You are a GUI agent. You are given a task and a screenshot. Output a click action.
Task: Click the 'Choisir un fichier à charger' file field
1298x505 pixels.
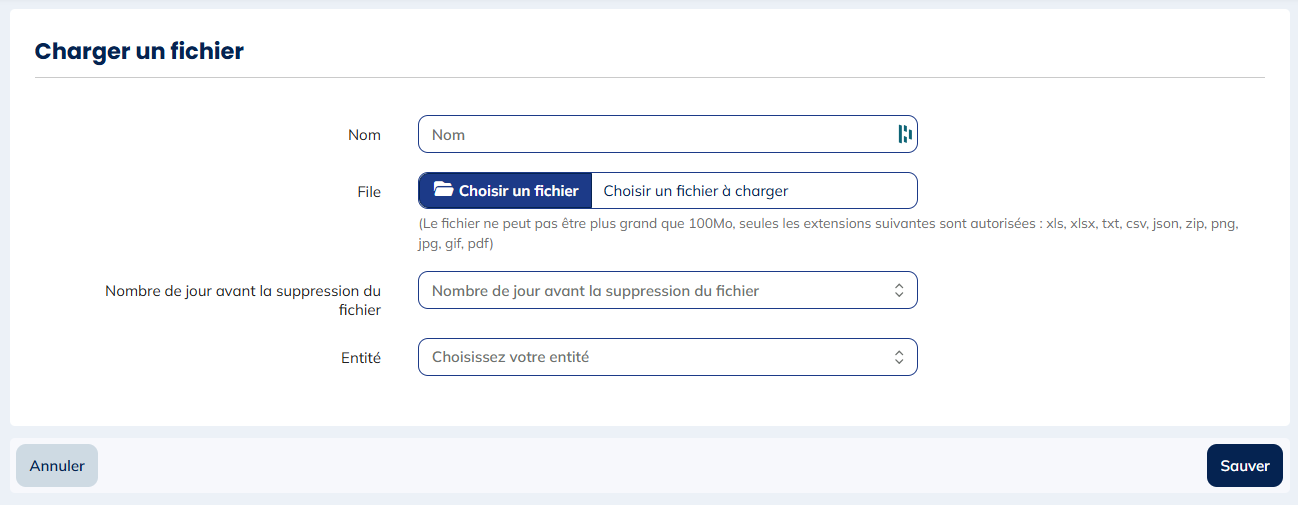coord(754,190)
